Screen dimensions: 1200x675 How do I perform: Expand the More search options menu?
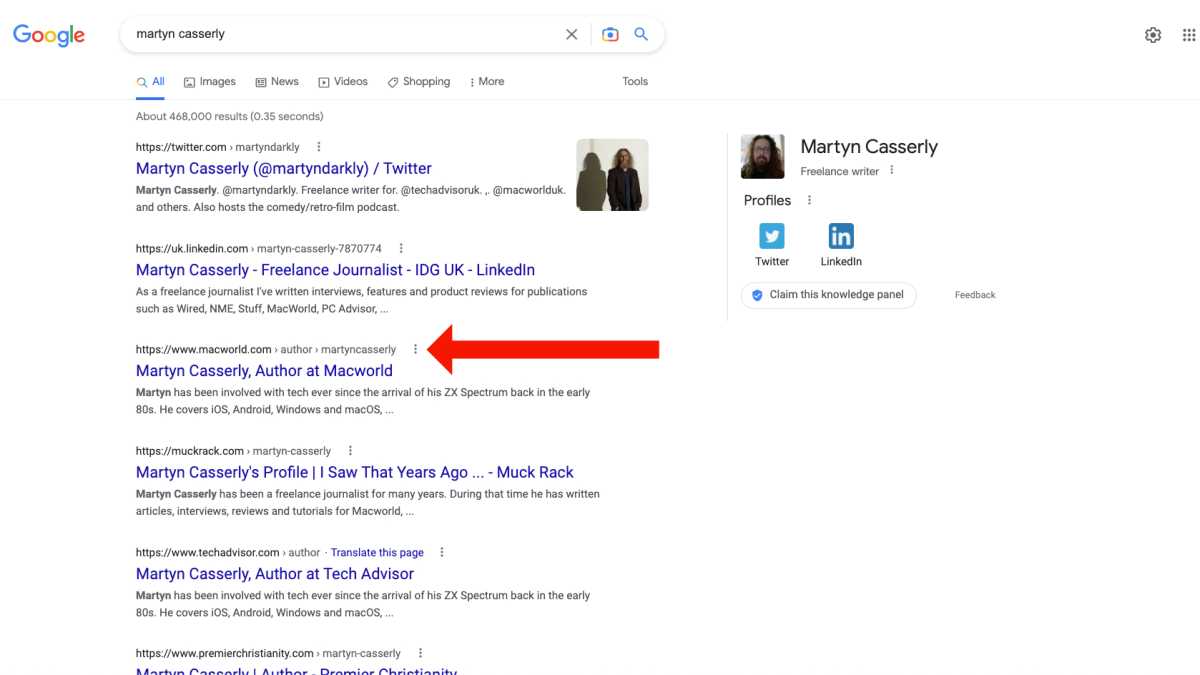click(x=487, y=82)
